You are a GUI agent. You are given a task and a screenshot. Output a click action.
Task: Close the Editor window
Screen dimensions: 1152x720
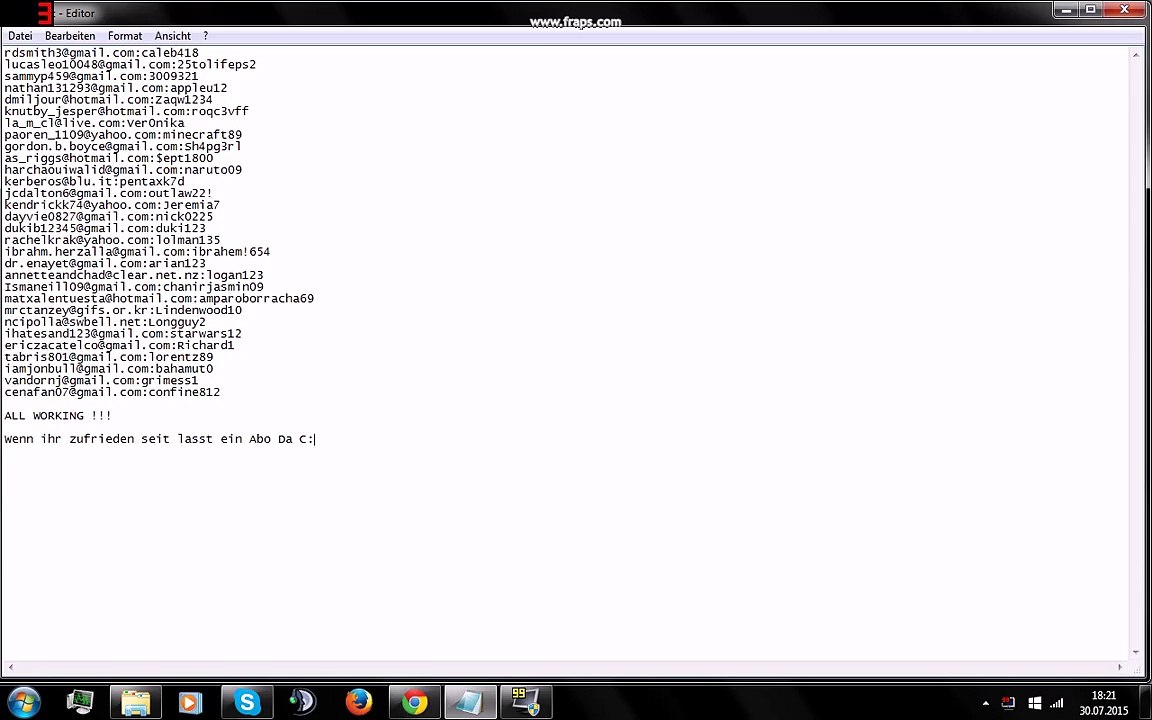[1125, 10]
